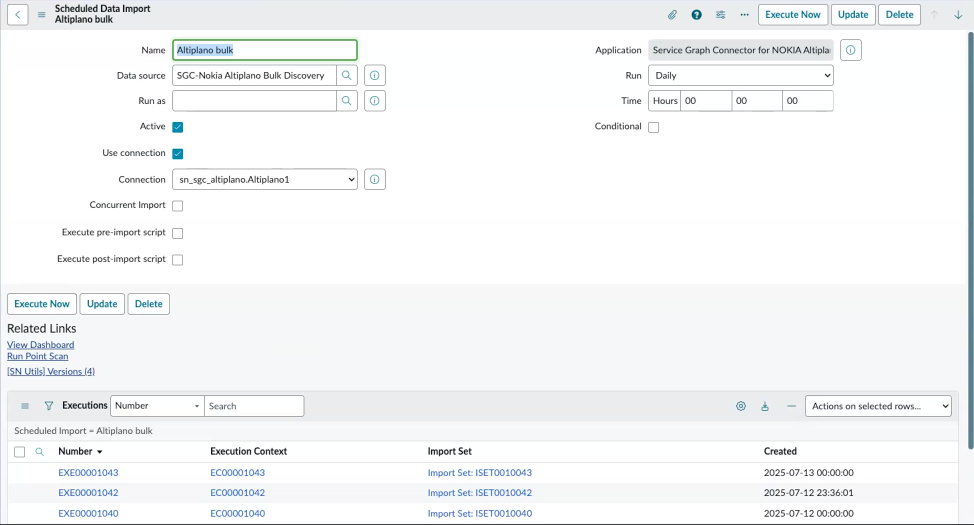Look up Run as user magnifier icon
Viewport: 974px width, 525px height.
point(347,101)
